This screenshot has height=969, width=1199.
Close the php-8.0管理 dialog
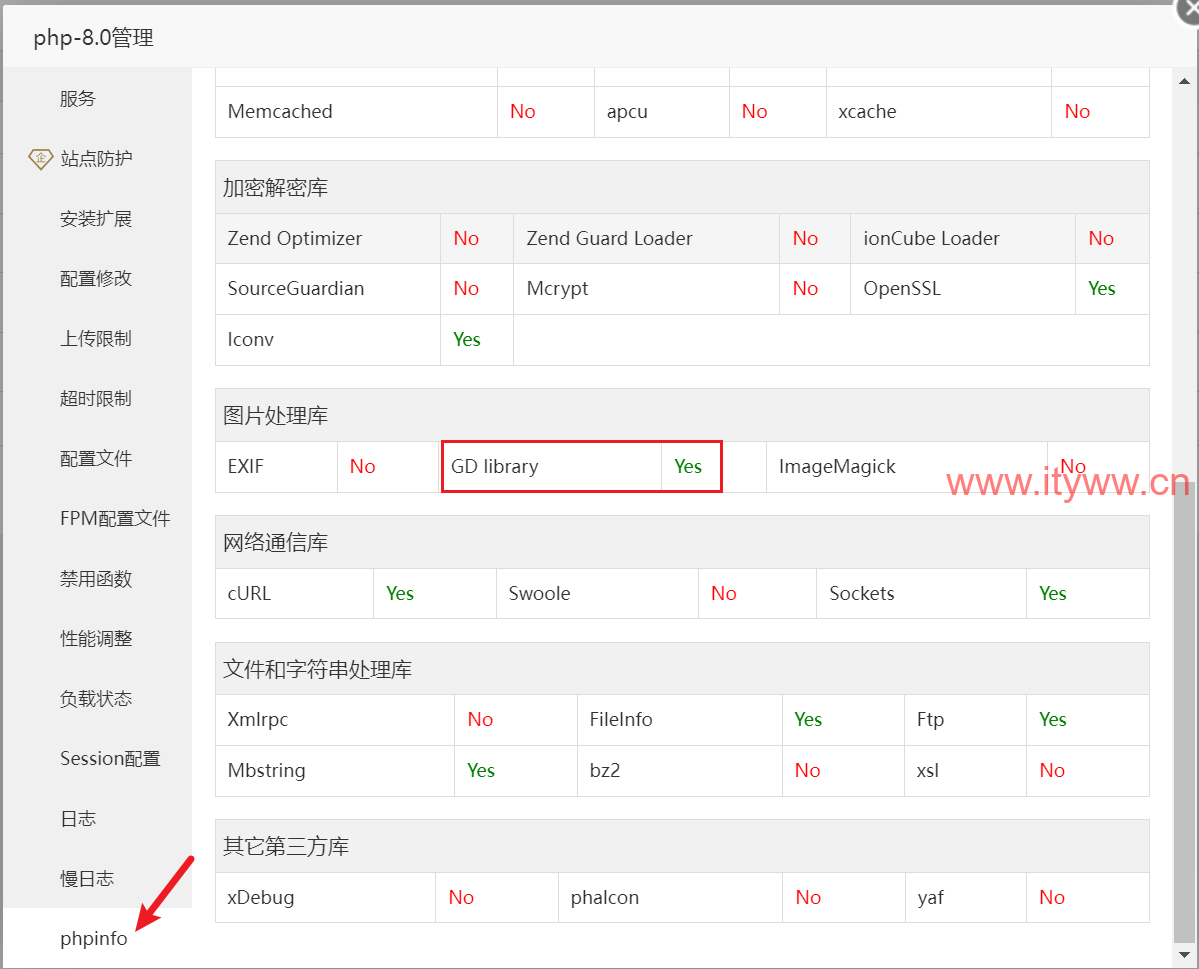point(1188,9)
